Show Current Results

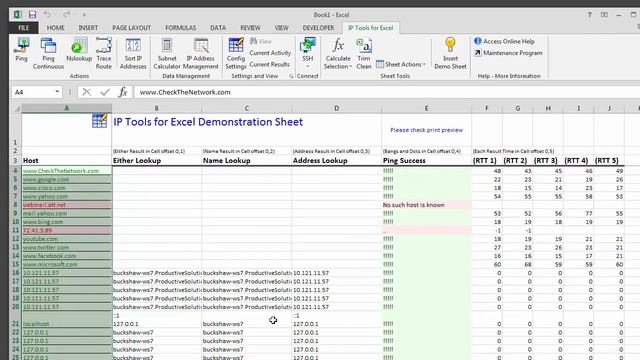tap(269, 64)
